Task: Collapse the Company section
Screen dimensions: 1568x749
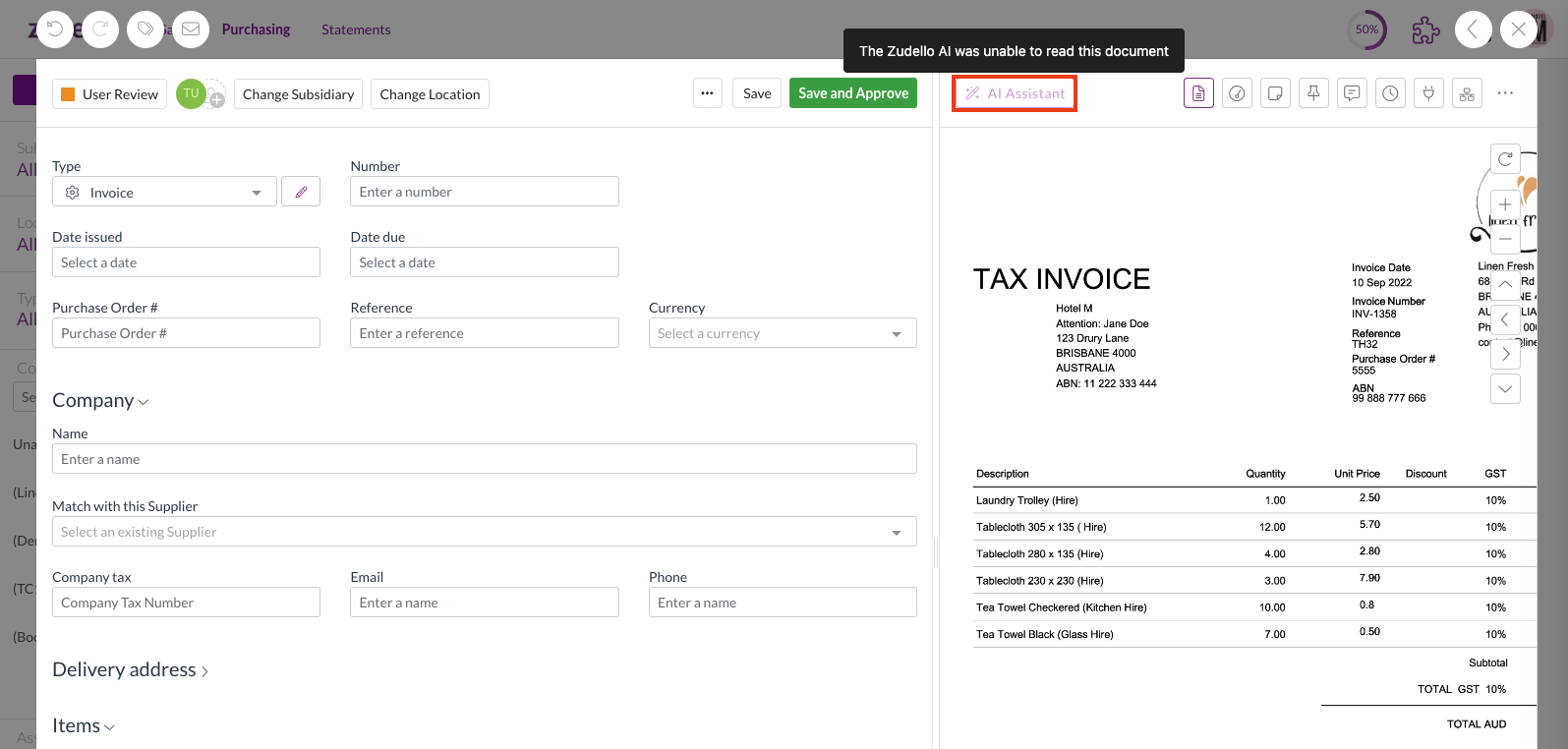Action: (100, 400)
